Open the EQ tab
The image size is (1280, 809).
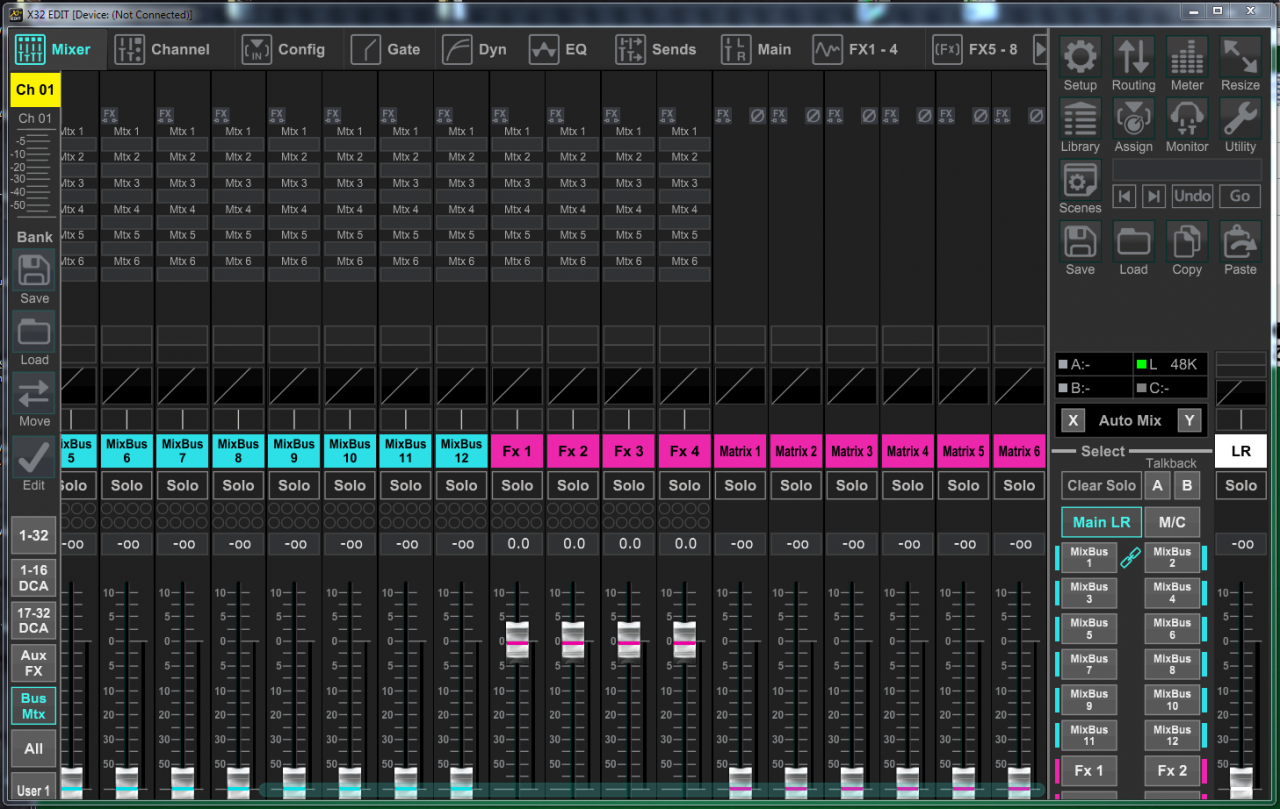point(558,50)
